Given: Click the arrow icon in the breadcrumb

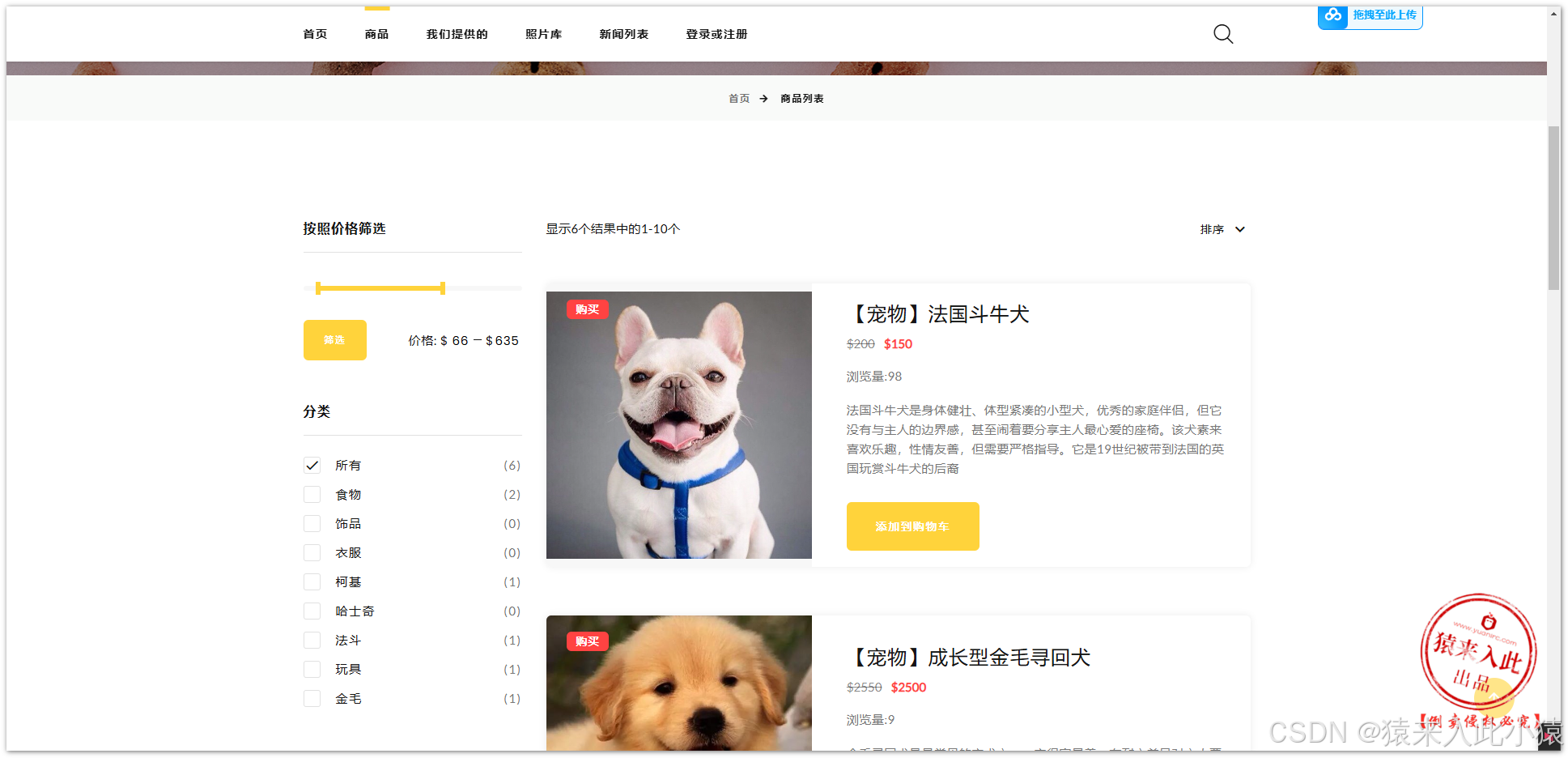Looking at the screenshot, I should [x=764, y=98].
